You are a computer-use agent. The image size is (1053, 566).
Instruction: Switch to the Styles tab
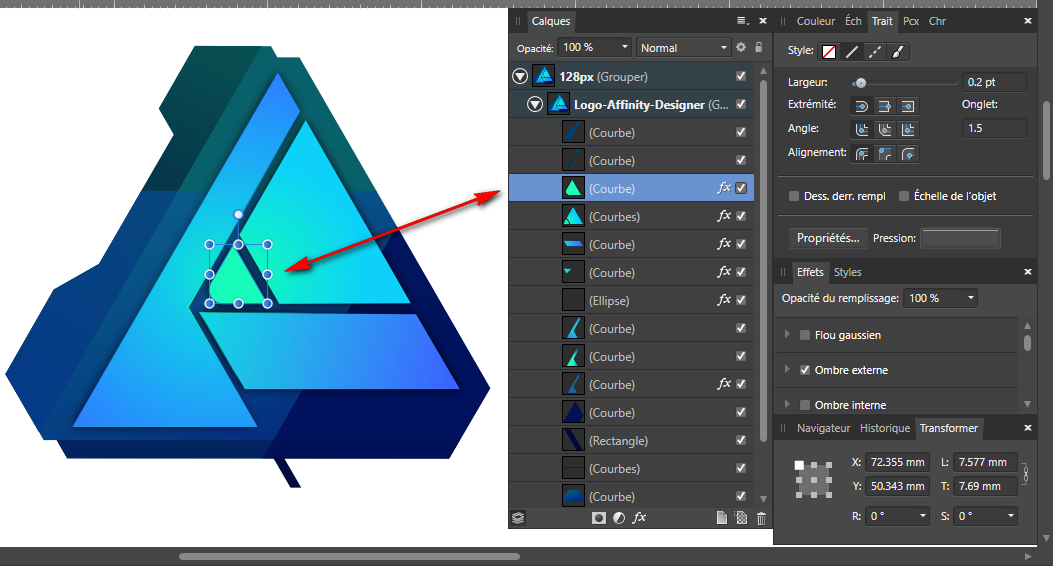click(x=847, y=272)
